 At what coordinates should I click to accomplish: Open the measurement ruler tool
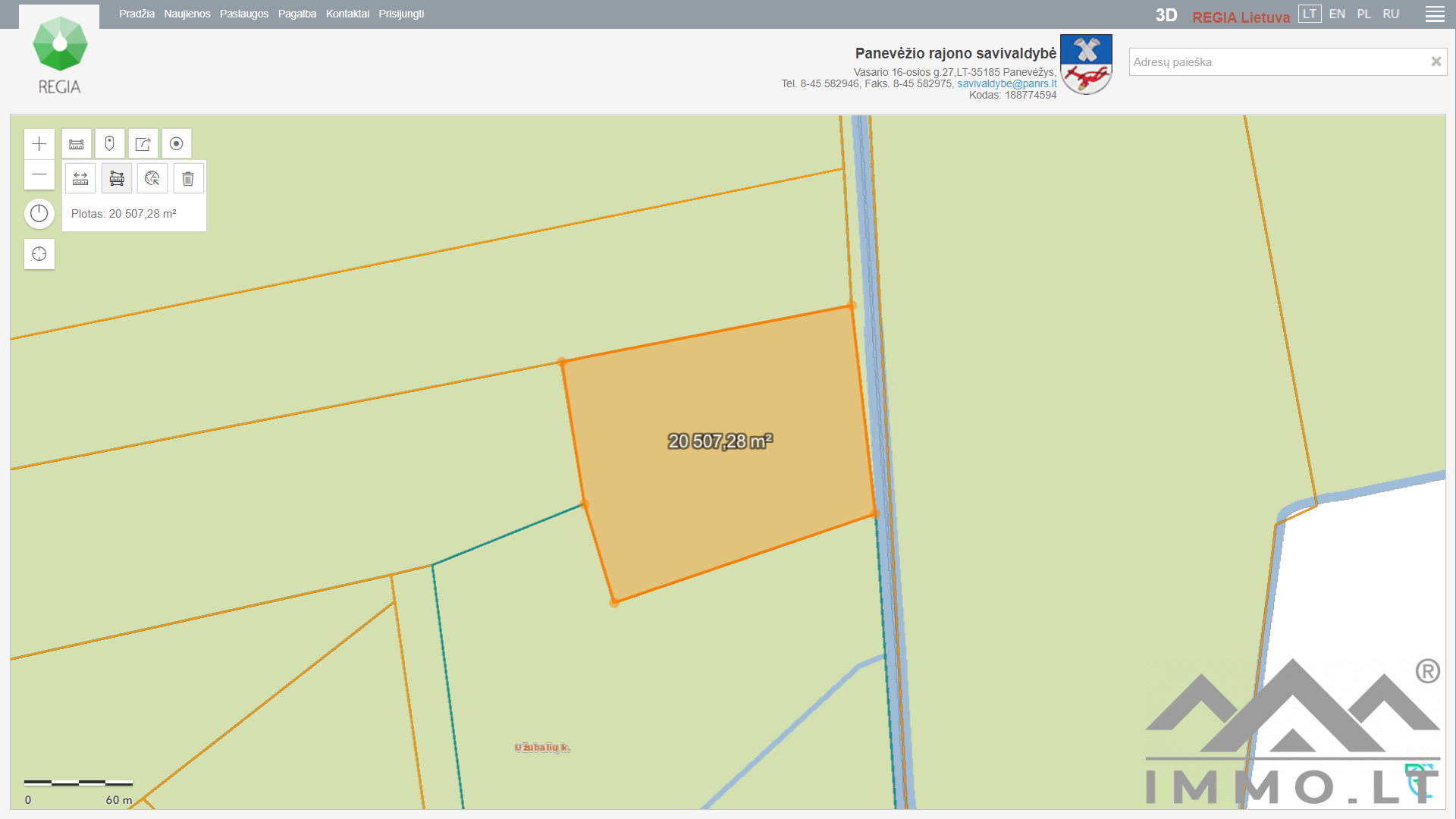click(77, 144)
